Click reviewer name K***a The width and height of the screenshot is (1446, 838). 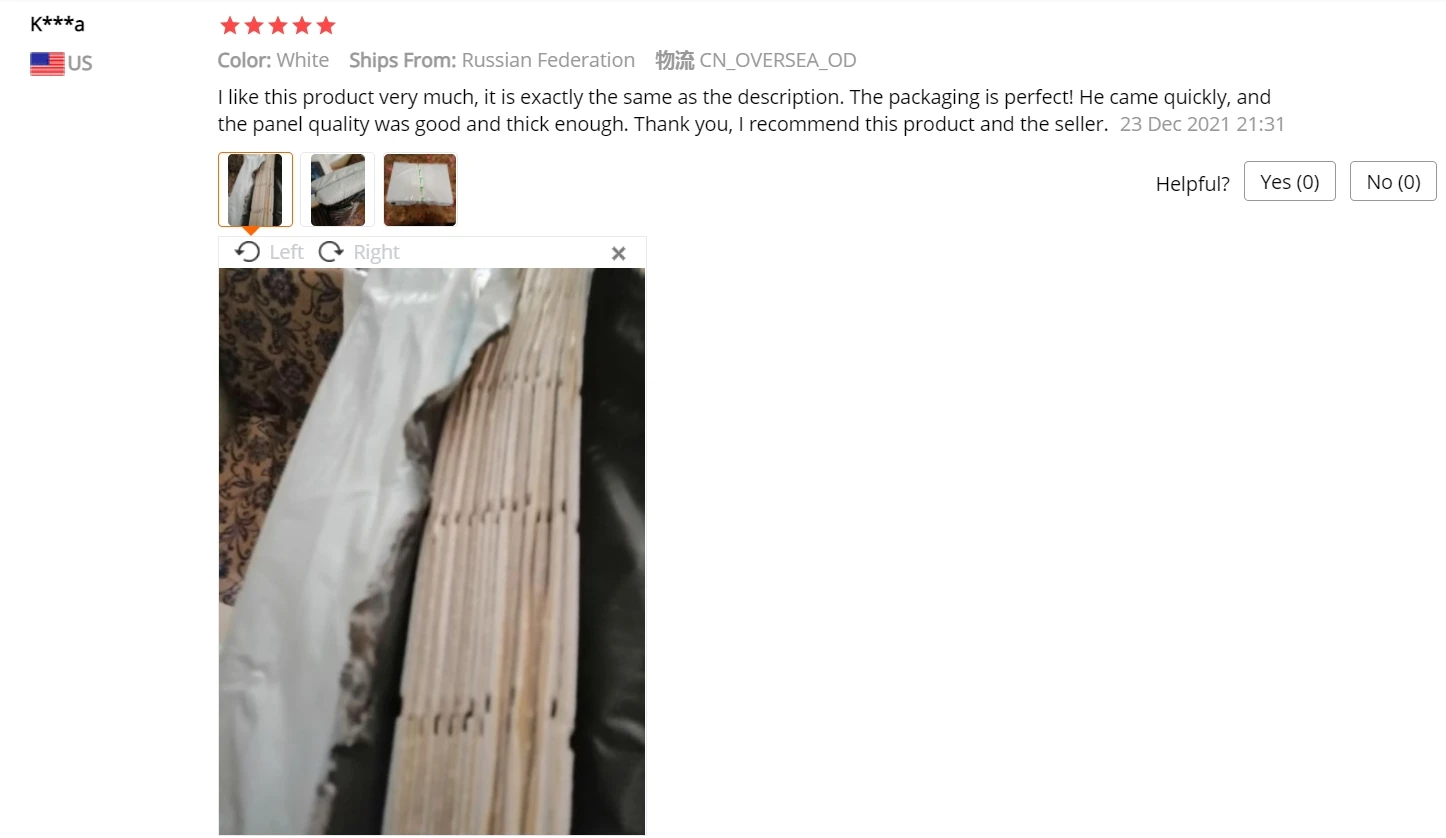click(58, 24)
